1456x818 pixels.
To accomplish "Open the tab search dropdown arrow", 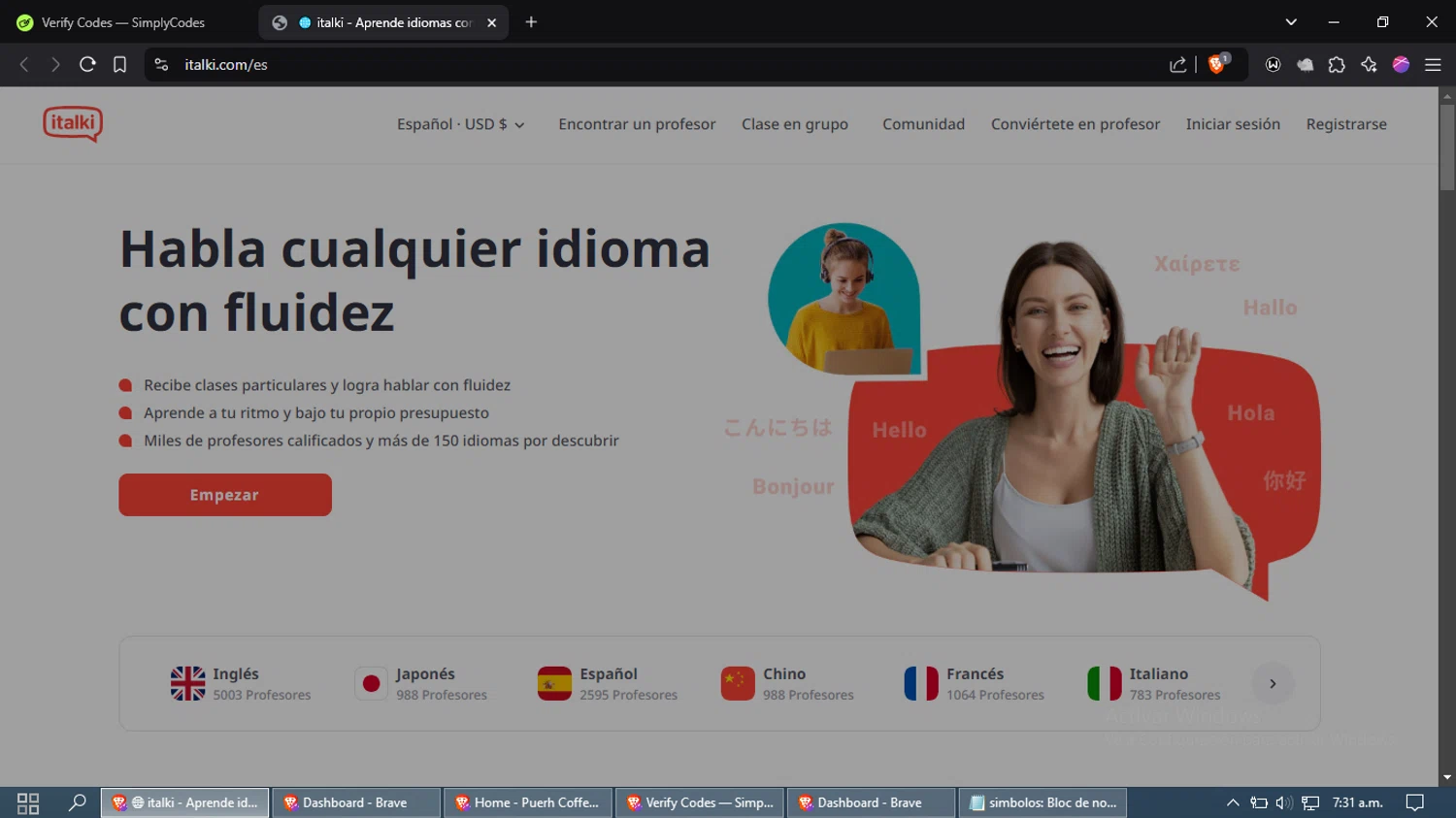I will [x=1291, y=22].
